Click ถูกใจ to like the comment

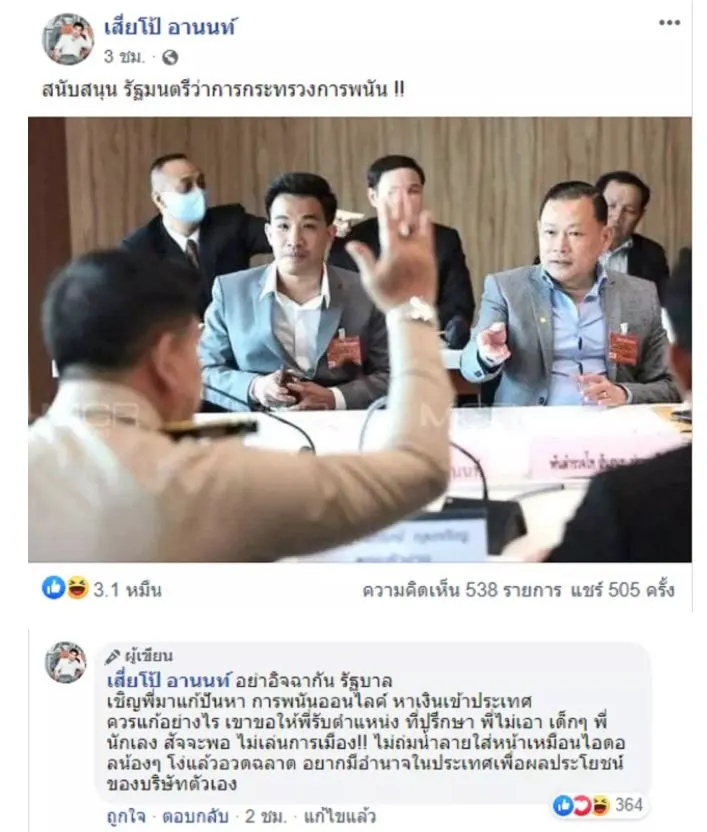pos(126,816)
